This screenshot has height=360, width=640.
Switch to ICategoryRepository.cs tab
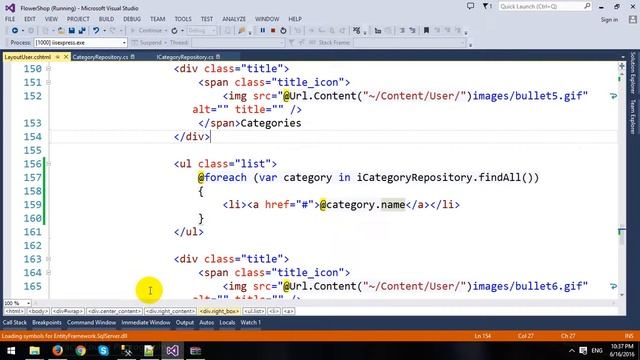coord(185,57)
